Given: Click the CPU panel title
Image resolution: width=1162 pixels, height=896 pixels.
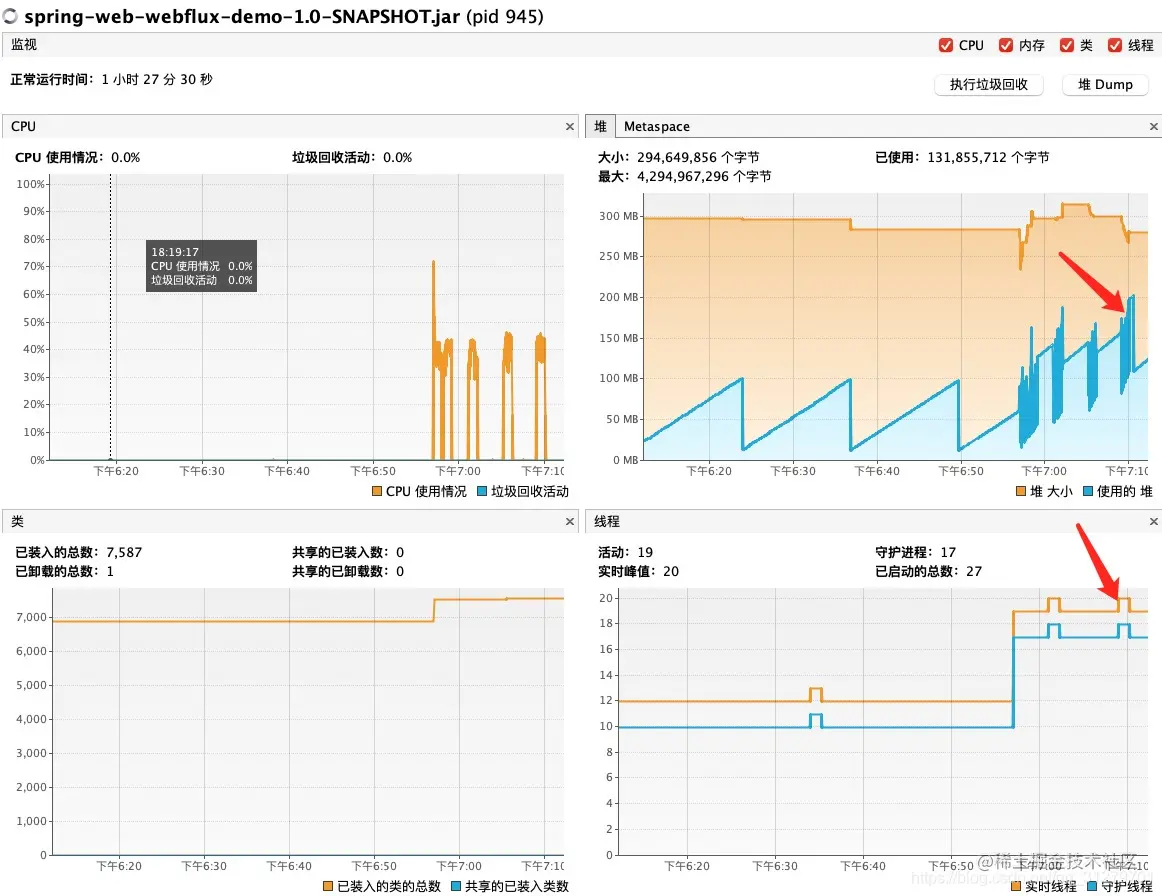Looking at the screenshot, I should (24, 127).
